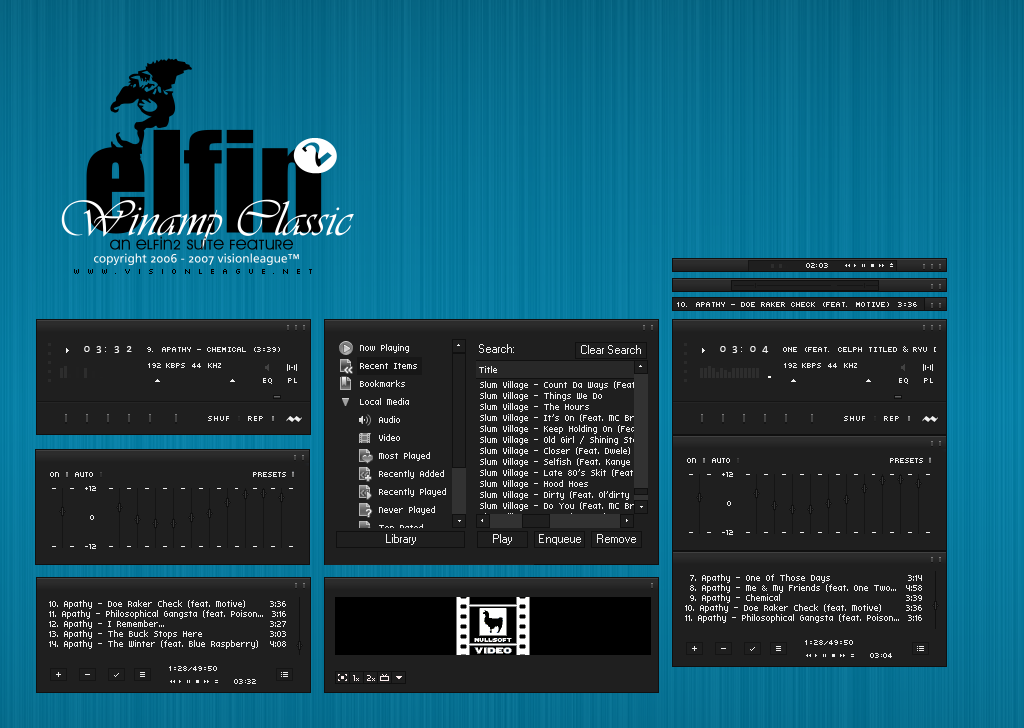Image resolution: width=1024 pixels, height=728 pixels.
Task: Select track Slum Village - Things We Do
Action: [x=541, y=396]
